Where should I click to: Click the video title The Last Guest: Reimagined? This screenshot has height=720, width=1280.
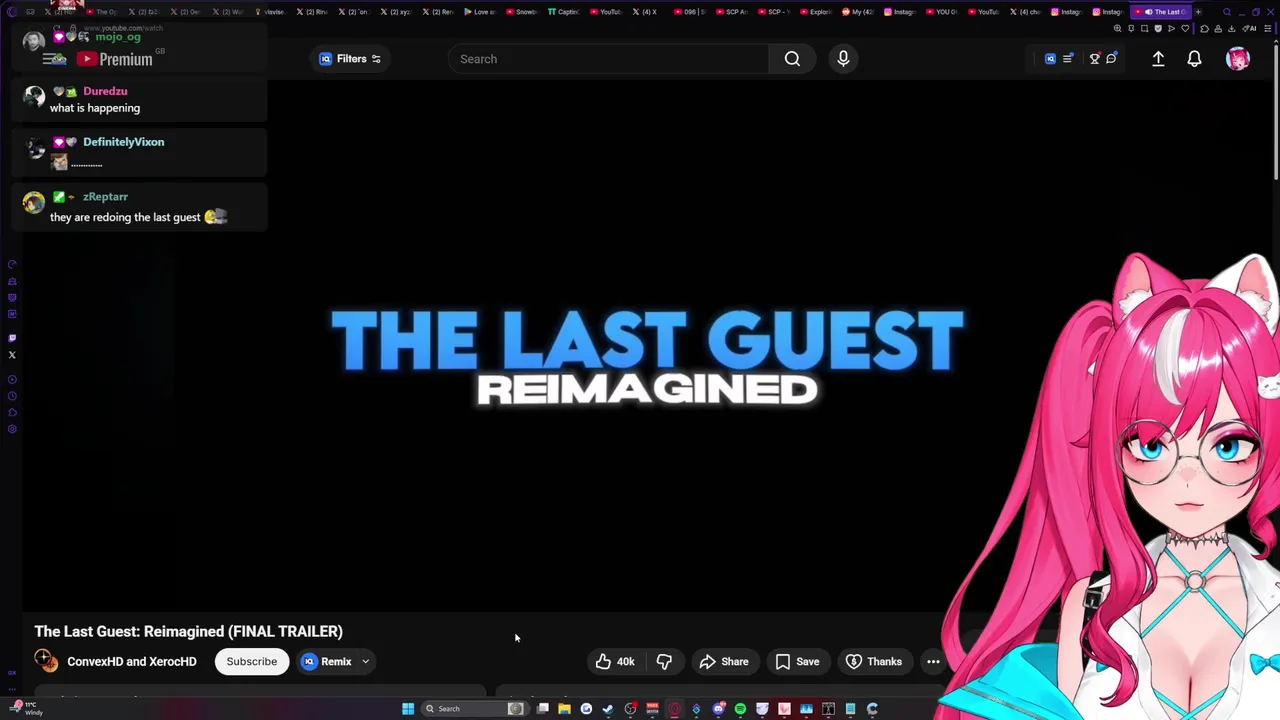point(188,631)
